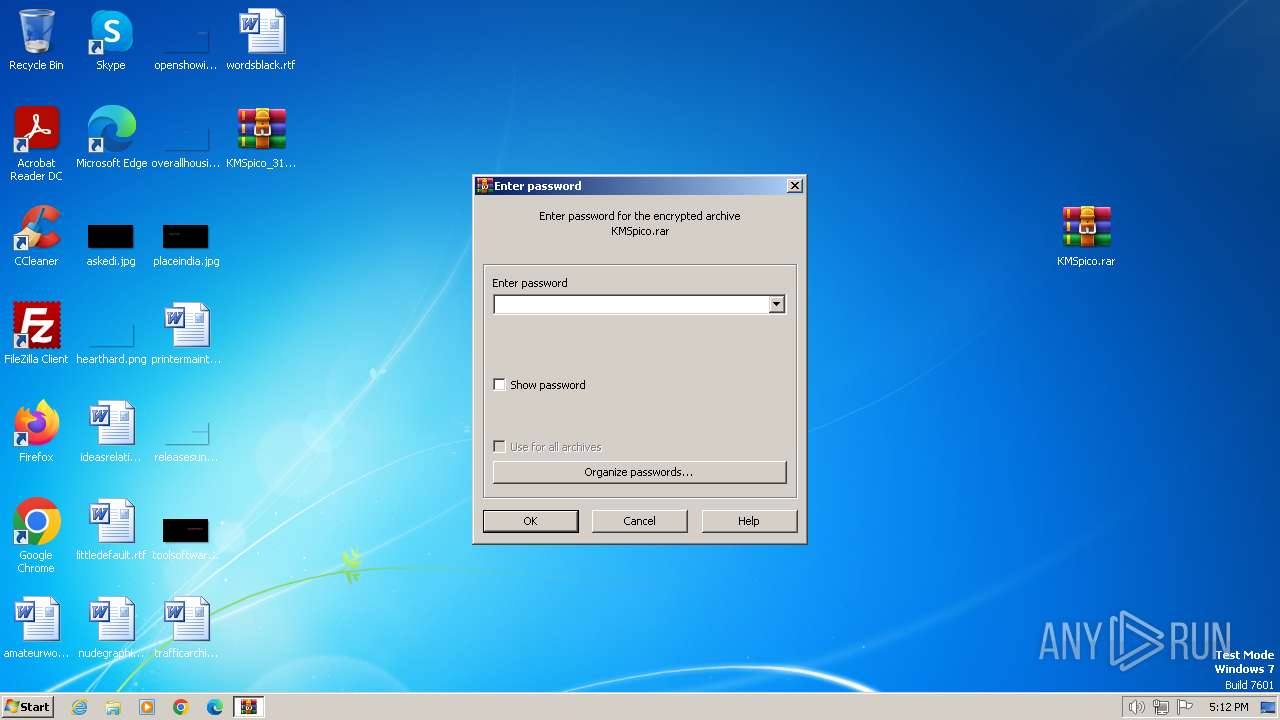Click the volume speaker tray icon
The width and height of the screenshot is (1280, 720).
coord(1136,707)
